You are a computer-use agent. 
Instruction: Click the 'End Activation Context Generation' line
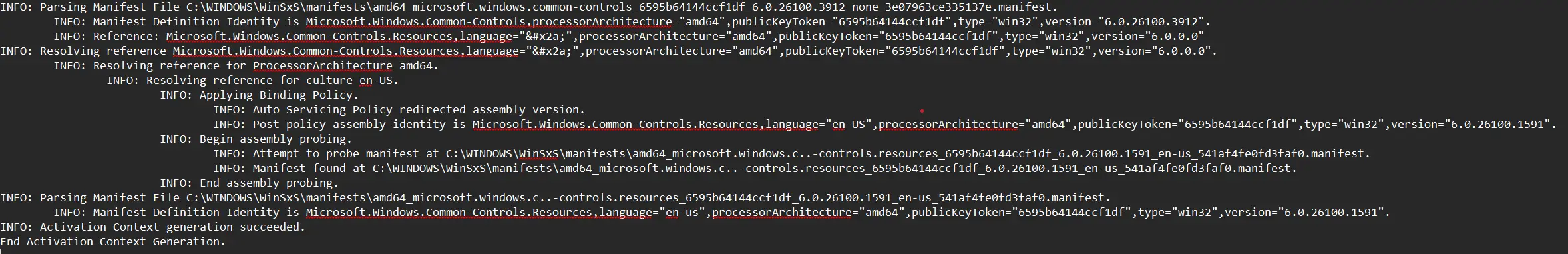[x=112, y=241]
